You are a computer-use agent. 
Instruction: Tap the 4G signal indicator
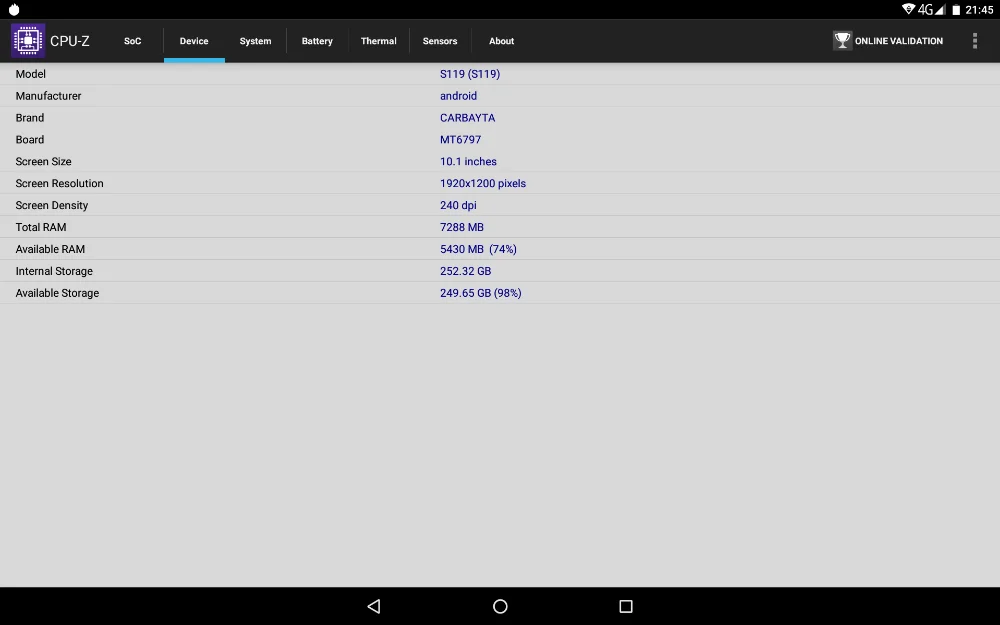[931, 10]
